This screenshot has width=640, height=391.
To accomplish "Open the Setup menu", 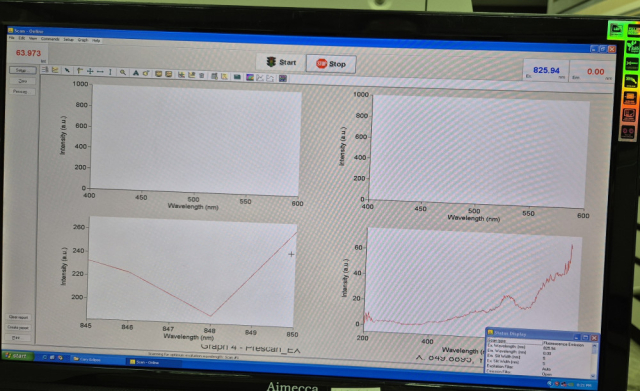I will coord(68,40).
